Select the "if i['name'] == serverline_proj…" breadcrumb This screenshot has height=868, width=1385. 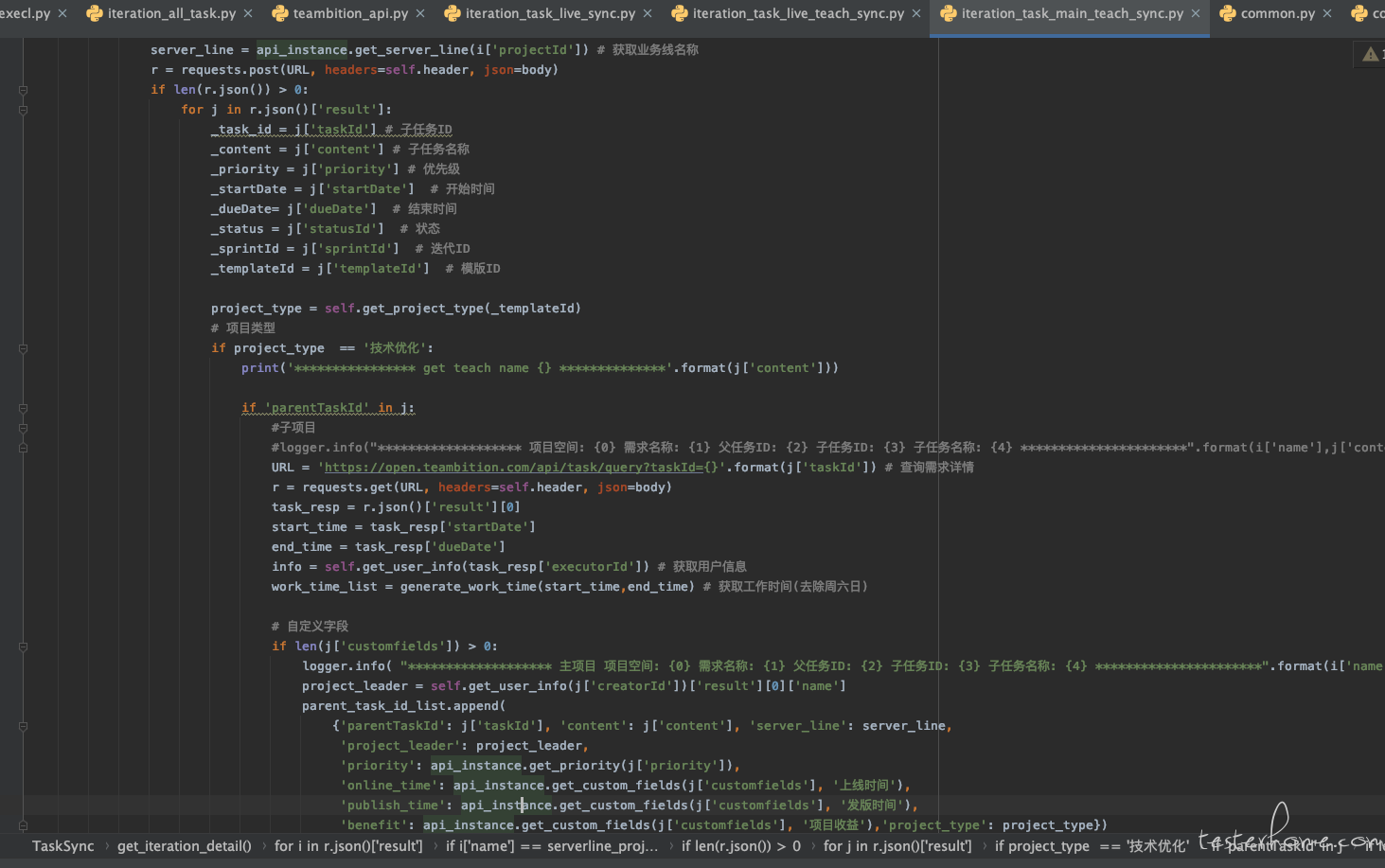pyautogui.click(x=552, y=846)
